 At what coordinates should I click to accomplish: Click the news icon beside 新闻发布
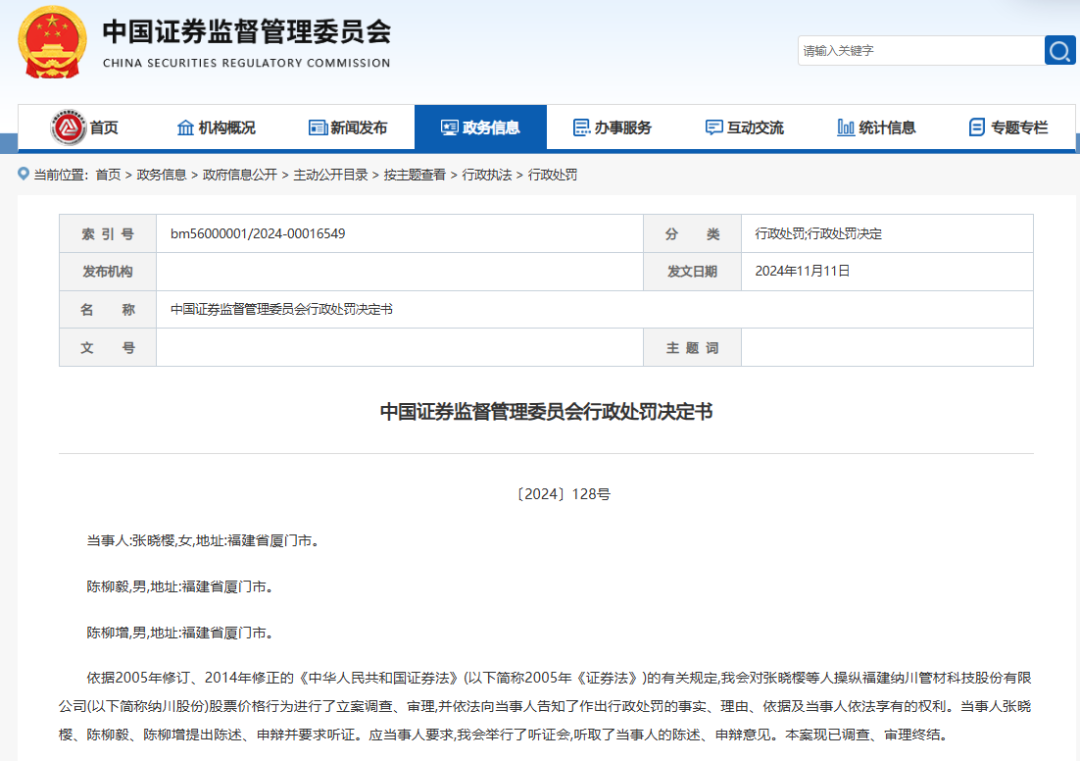point(318,128)
